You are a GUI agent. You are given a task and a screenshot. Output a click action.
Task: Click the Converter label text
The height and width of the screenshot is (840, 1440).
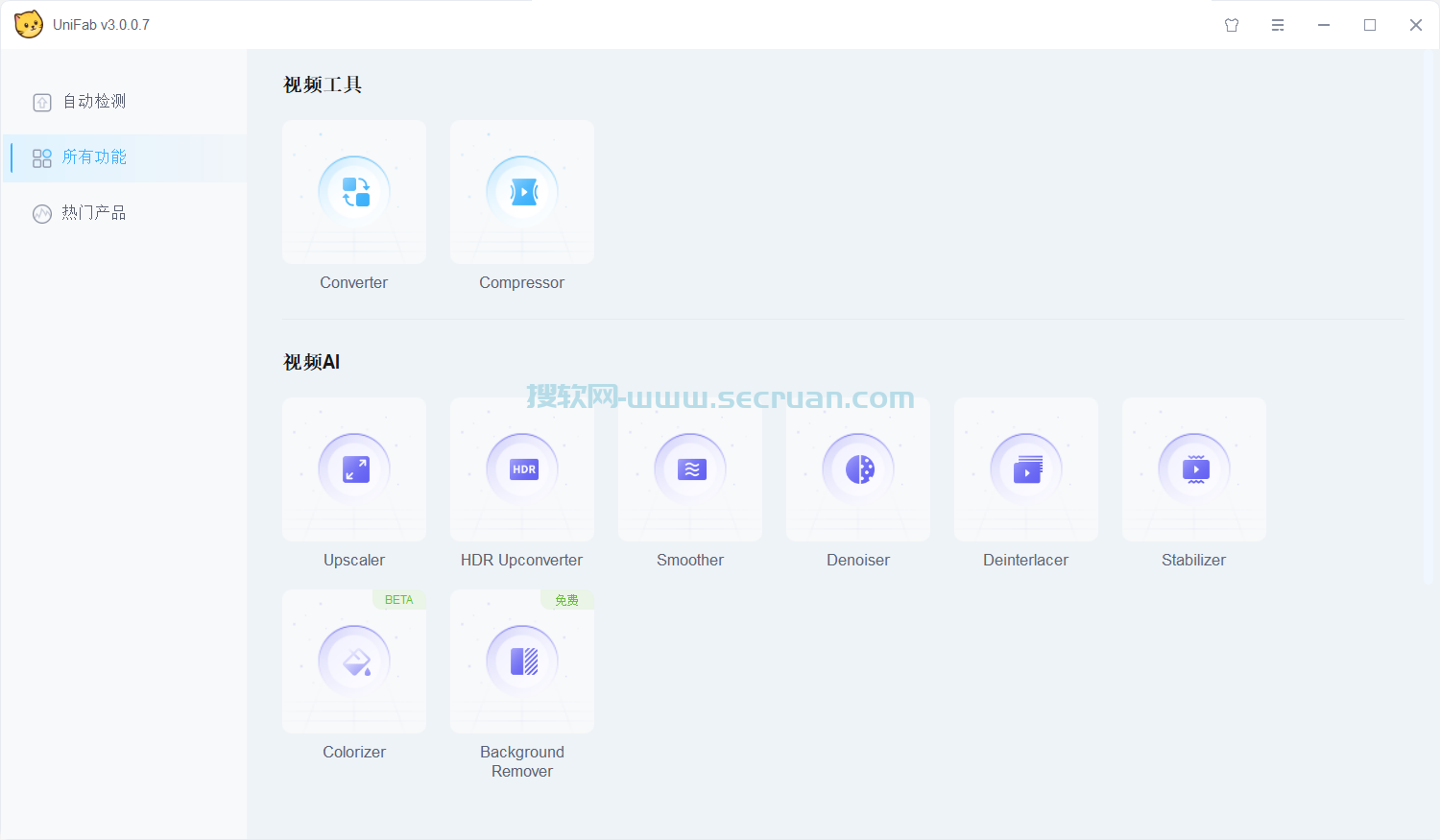click(x=354, y=282)
